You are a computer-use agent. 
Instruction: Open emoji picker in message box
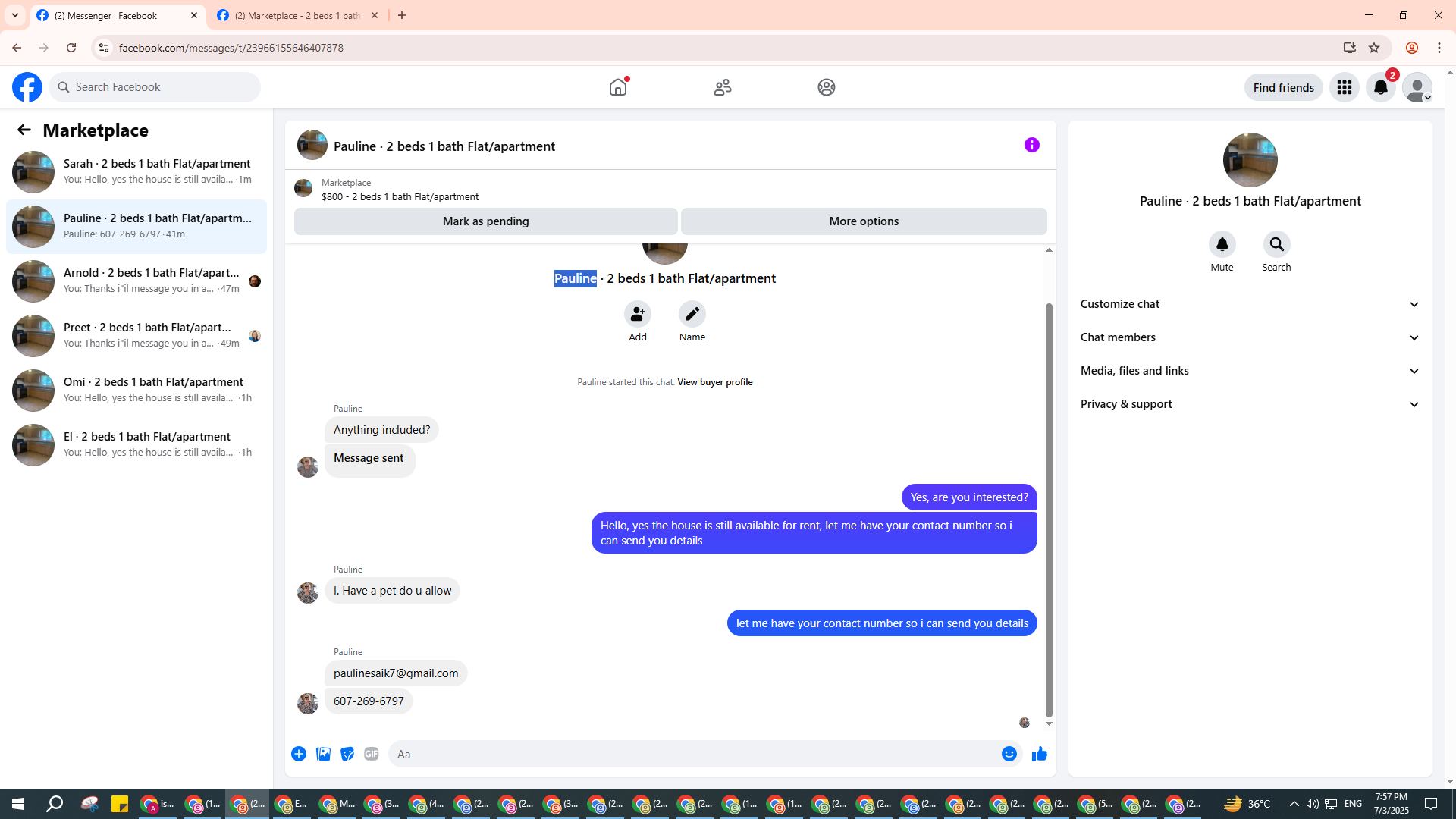1009,754
